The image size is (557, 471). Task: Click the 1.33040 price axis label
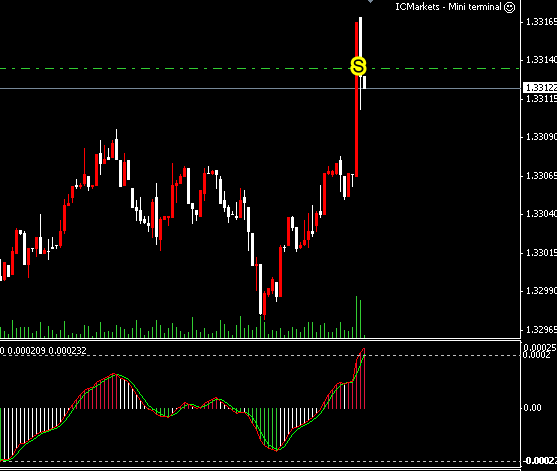click(541, 214)
